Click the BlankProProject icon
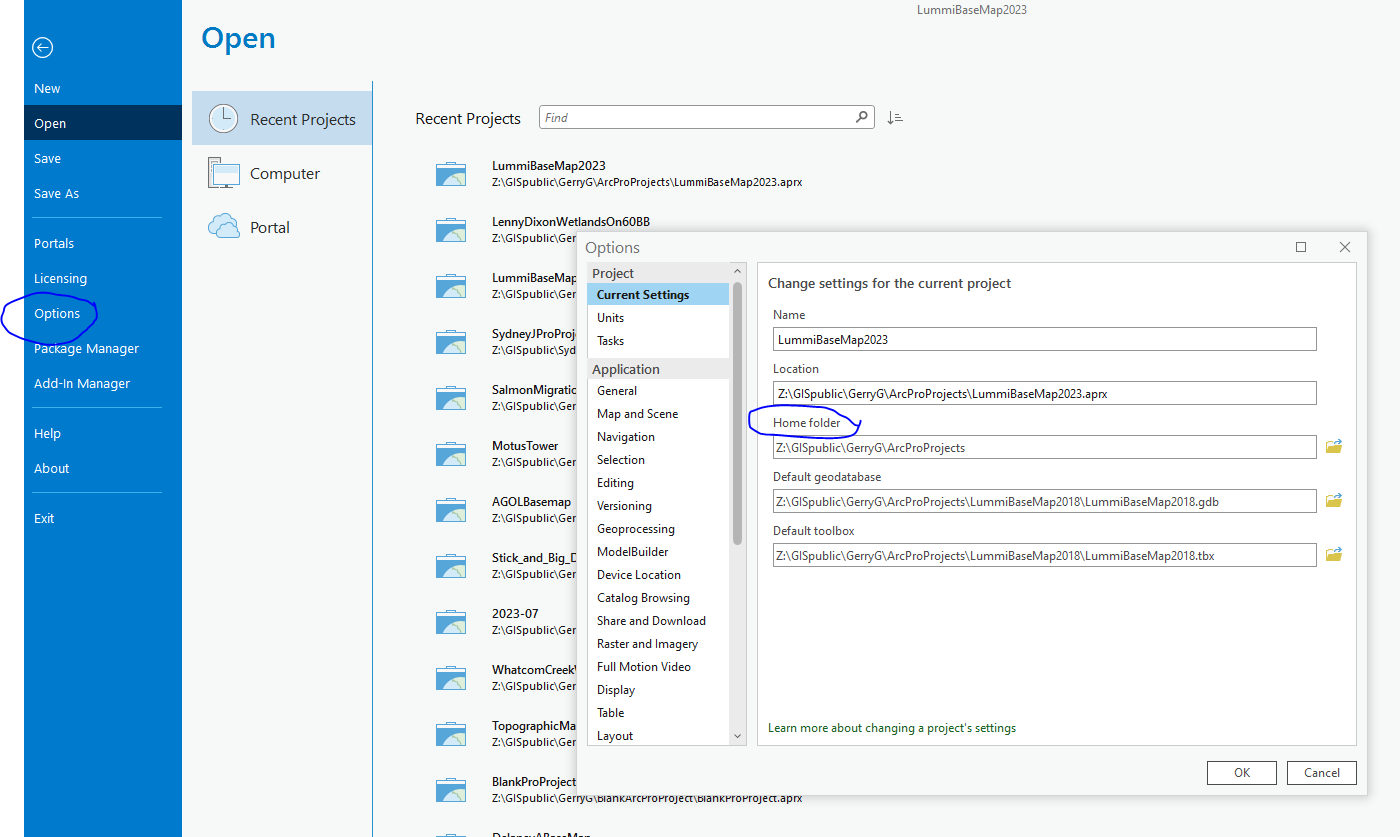Screen dimensions: 1400x837 pos(451,790)
